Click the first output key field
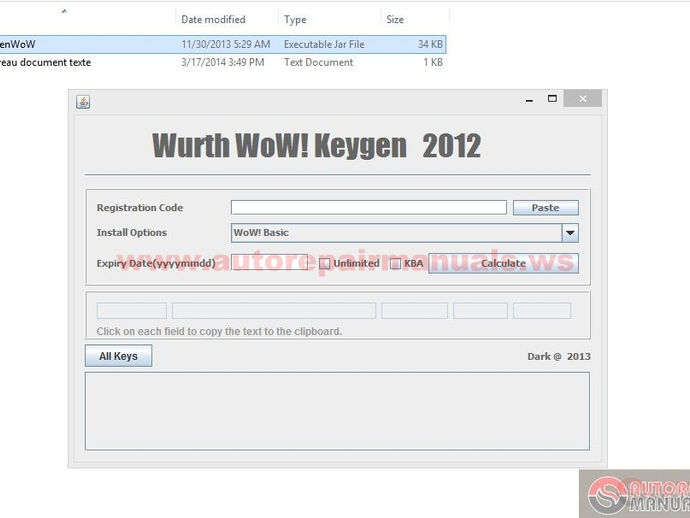This screenshot has width=690, height=518. [132, 311]
